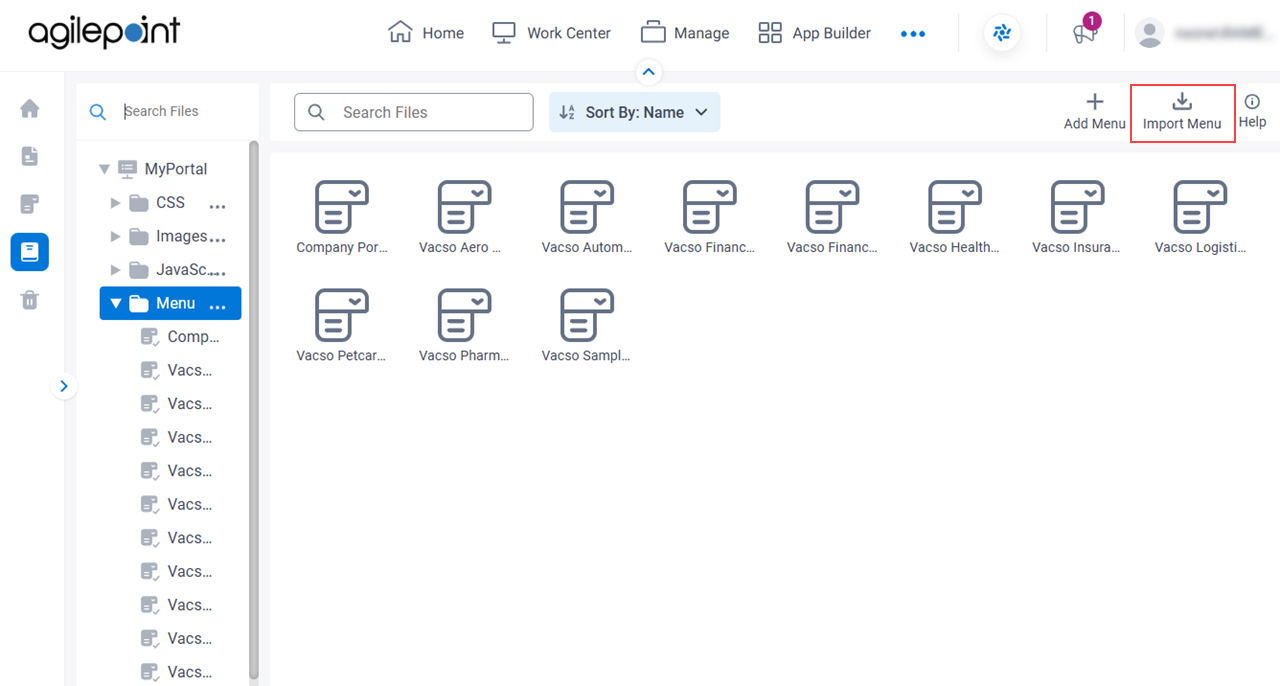Expand the CSS folder
Viewport: 1280px width, 686px height.
[116, 203]
